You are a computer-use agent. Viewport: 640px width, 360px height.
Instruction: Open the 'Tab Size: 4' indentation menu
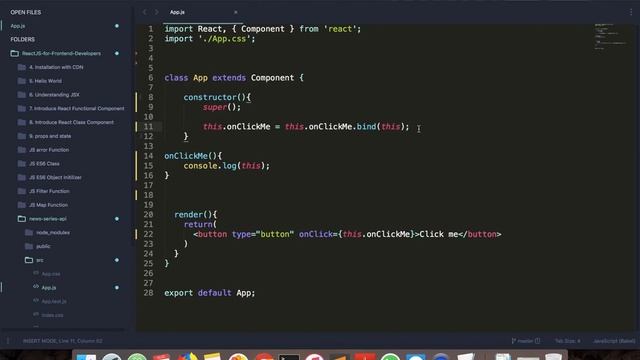tap(567, 341)
